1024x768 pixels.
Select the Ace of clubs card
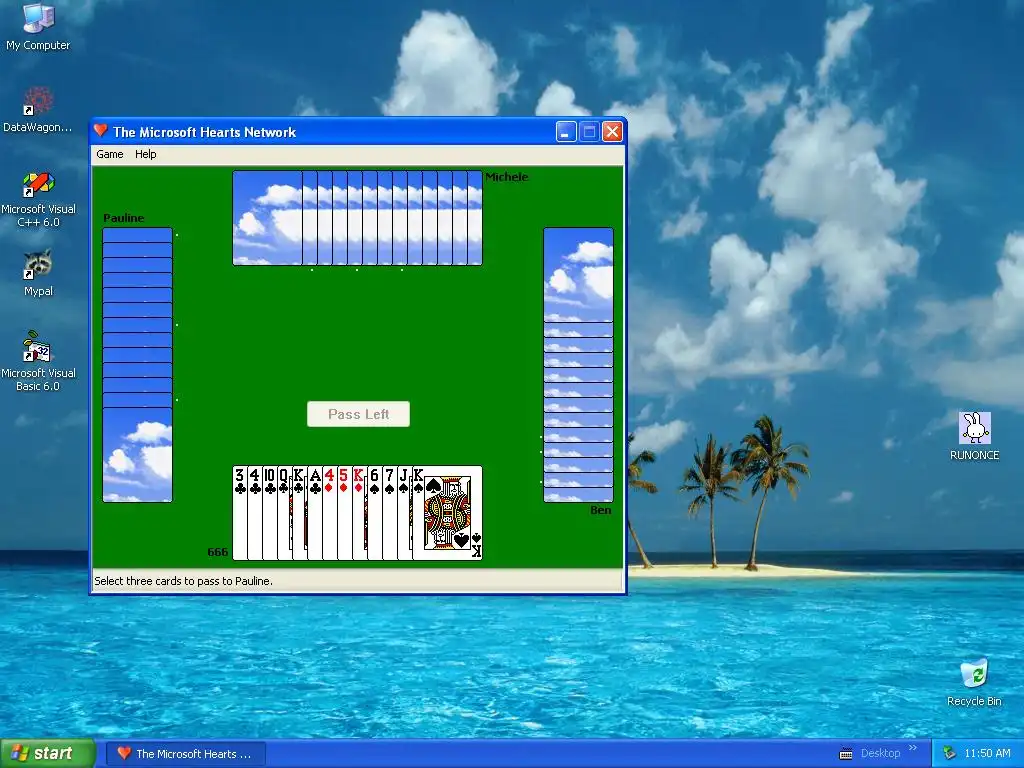pos(315,513)
